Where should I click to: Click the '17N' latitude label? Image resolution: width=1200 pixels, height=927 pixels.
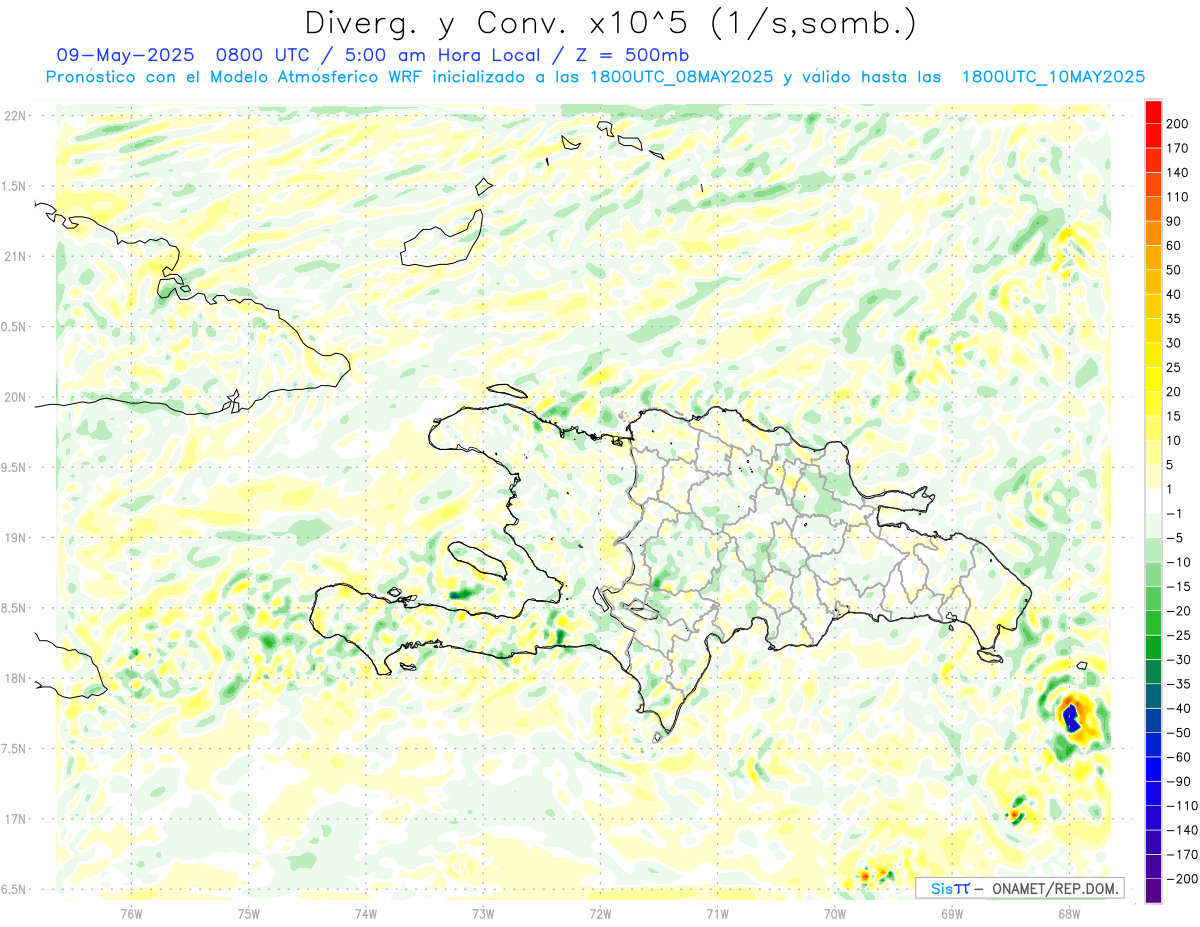point(16,819)
